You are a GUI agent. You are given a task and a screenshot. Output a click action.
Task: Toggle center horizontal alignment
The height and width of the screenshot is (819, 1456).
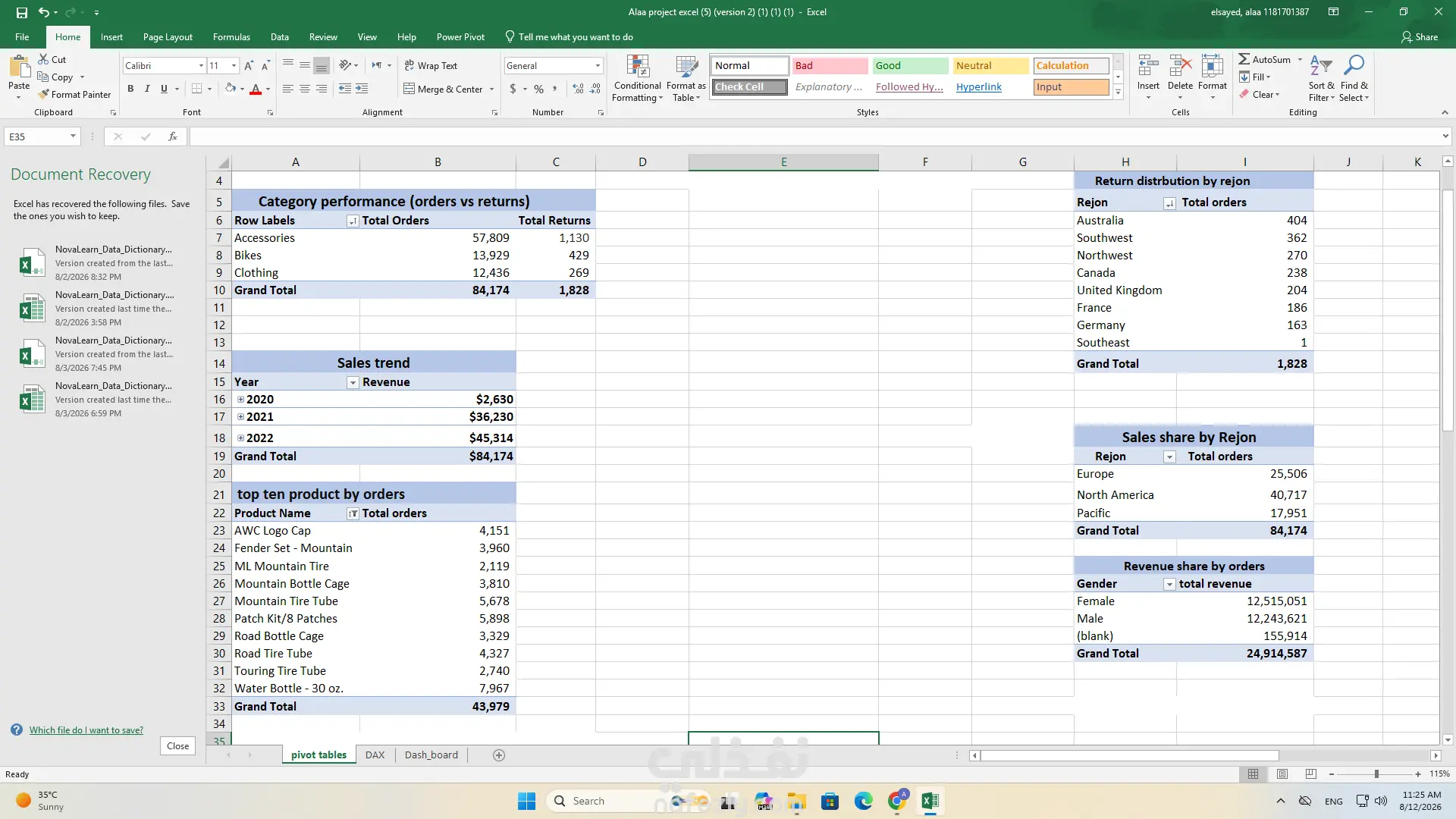[x=305, y=89]
